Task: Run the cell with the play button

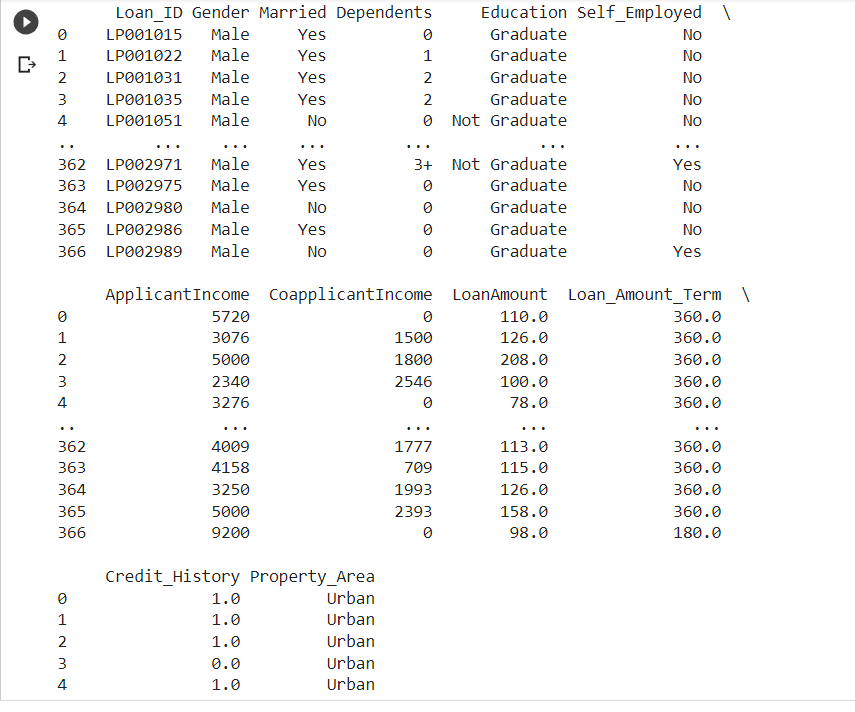Action: coord(26,22)
